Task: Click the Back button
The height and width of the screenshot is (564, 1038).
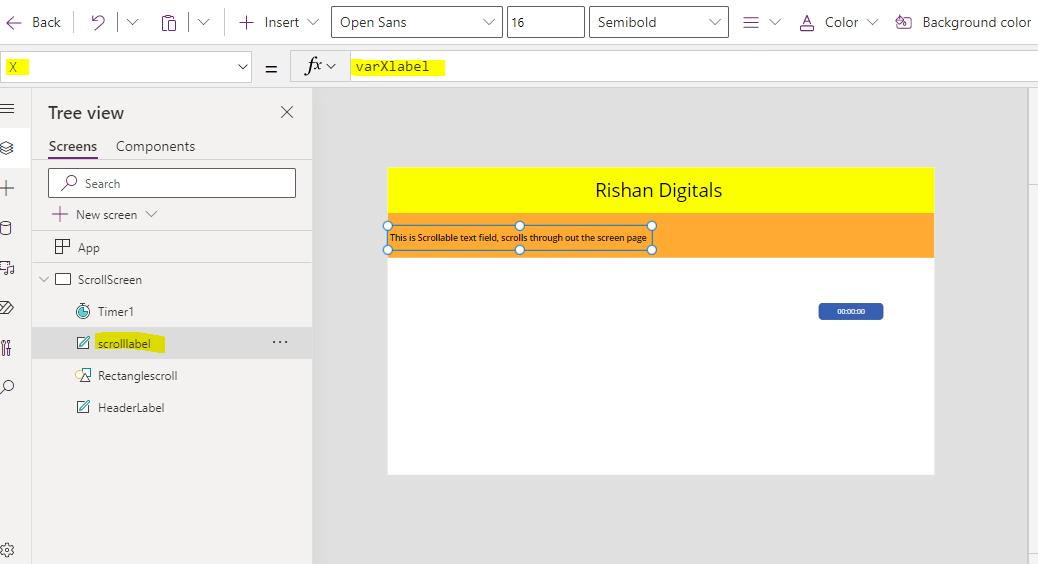Action: click(x=35, y=22)
